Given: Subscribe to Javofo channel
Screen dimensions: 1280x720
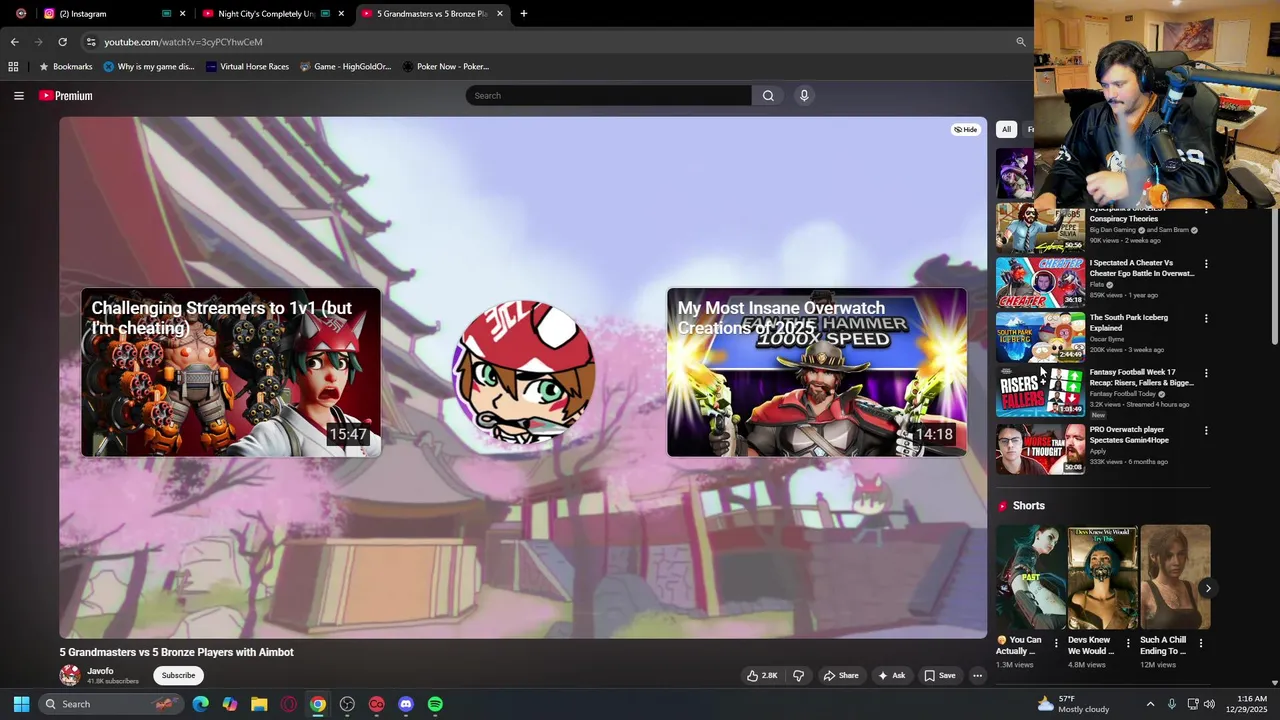Looking at the screenshot, I should pyautogui.click(x=179, y=676).
